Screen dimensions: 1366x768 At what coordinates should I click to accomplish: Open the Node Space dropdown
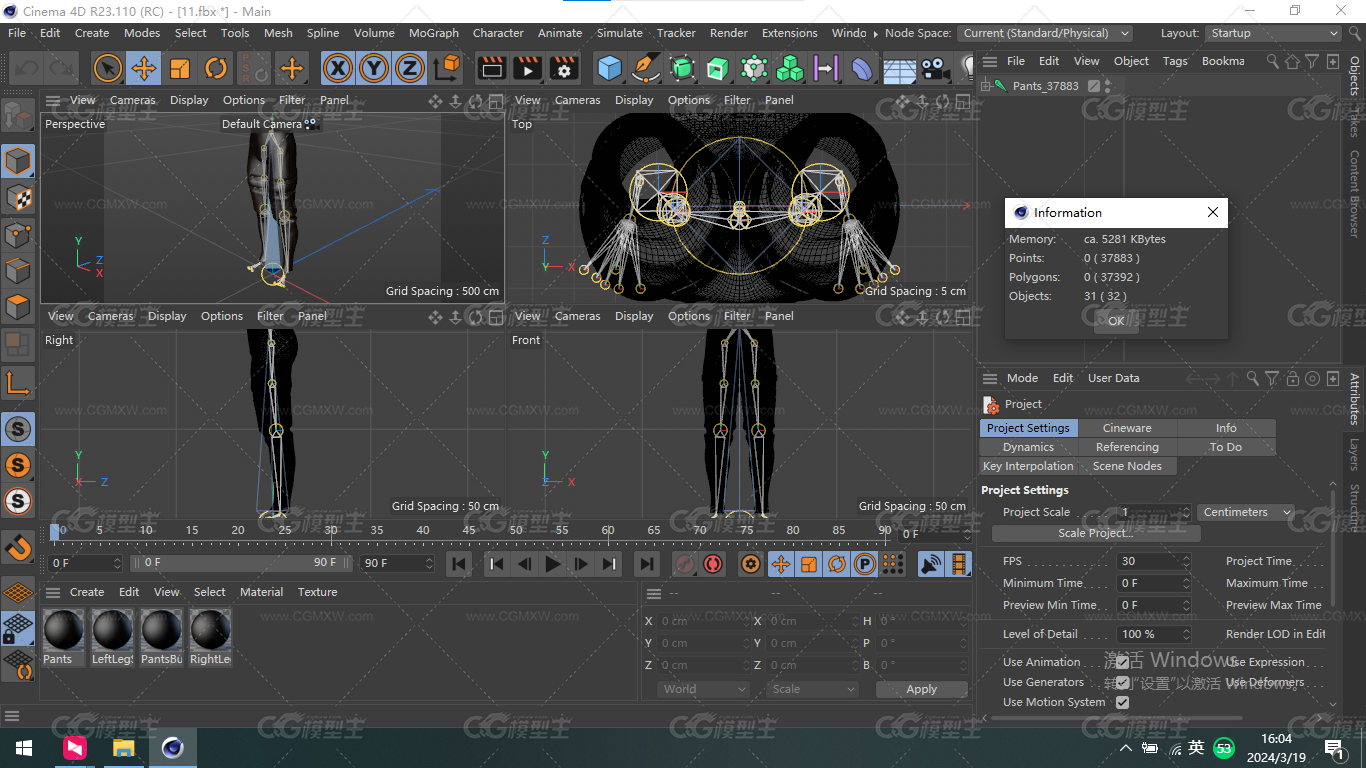click(1044, 33)
